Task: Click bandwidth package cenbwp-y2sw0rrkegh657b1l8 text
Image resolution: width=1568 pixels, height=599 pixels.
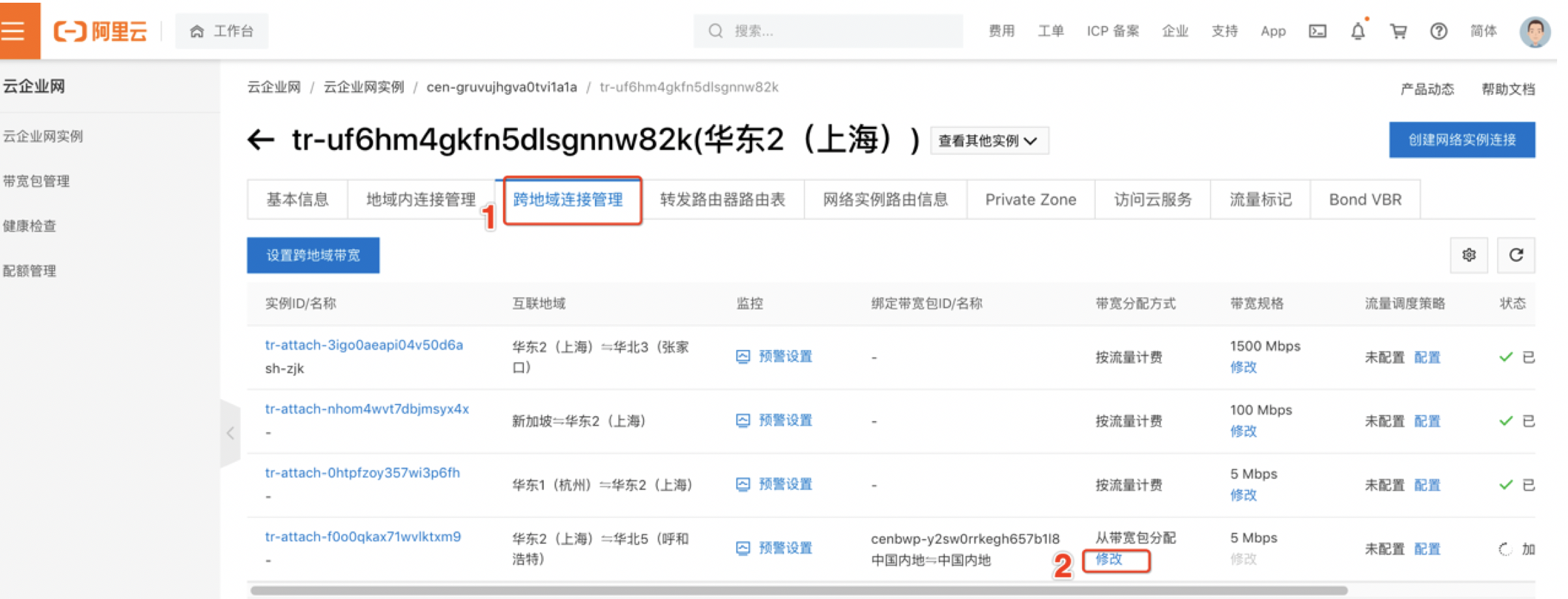Action: (x=965, y=538)
